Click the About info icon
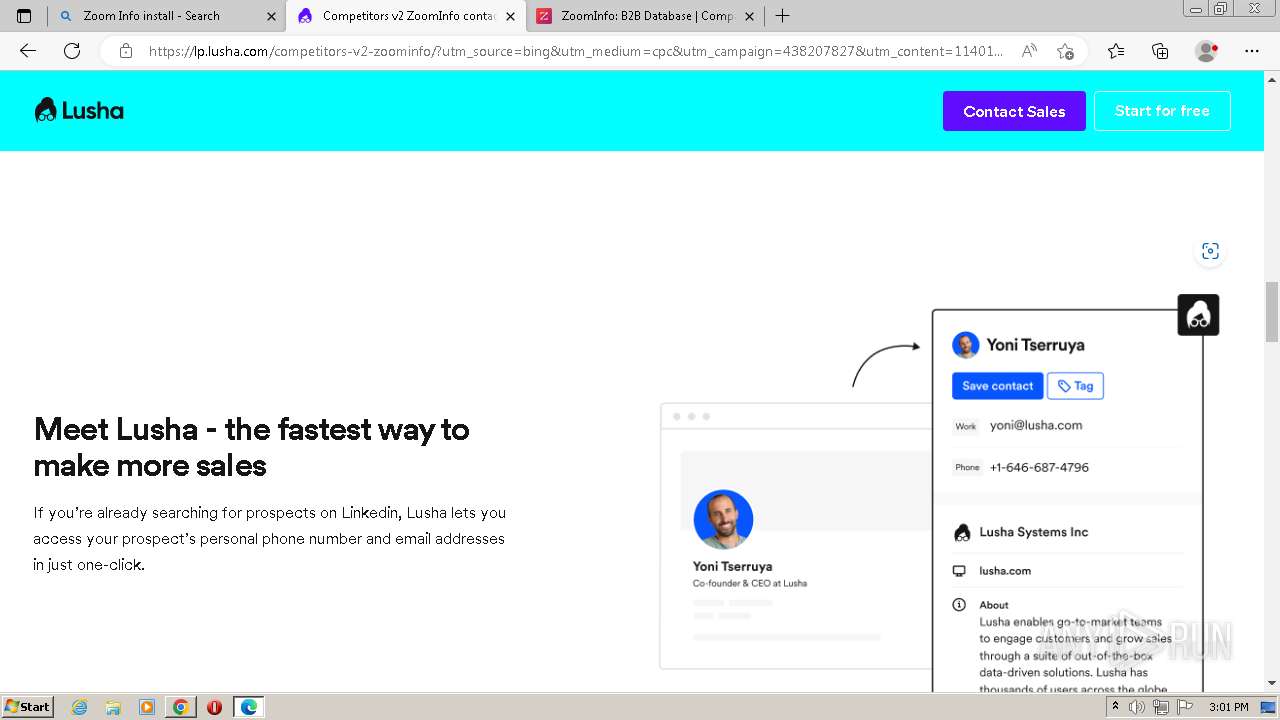1280x720 pixels. click(x=959, y=605)
